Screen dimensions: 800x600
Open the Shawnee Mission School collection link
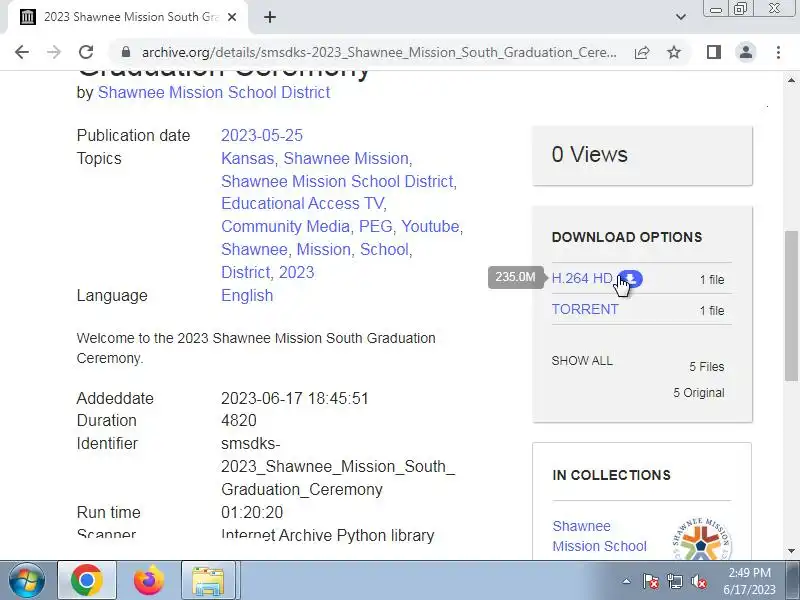[599, 536]
